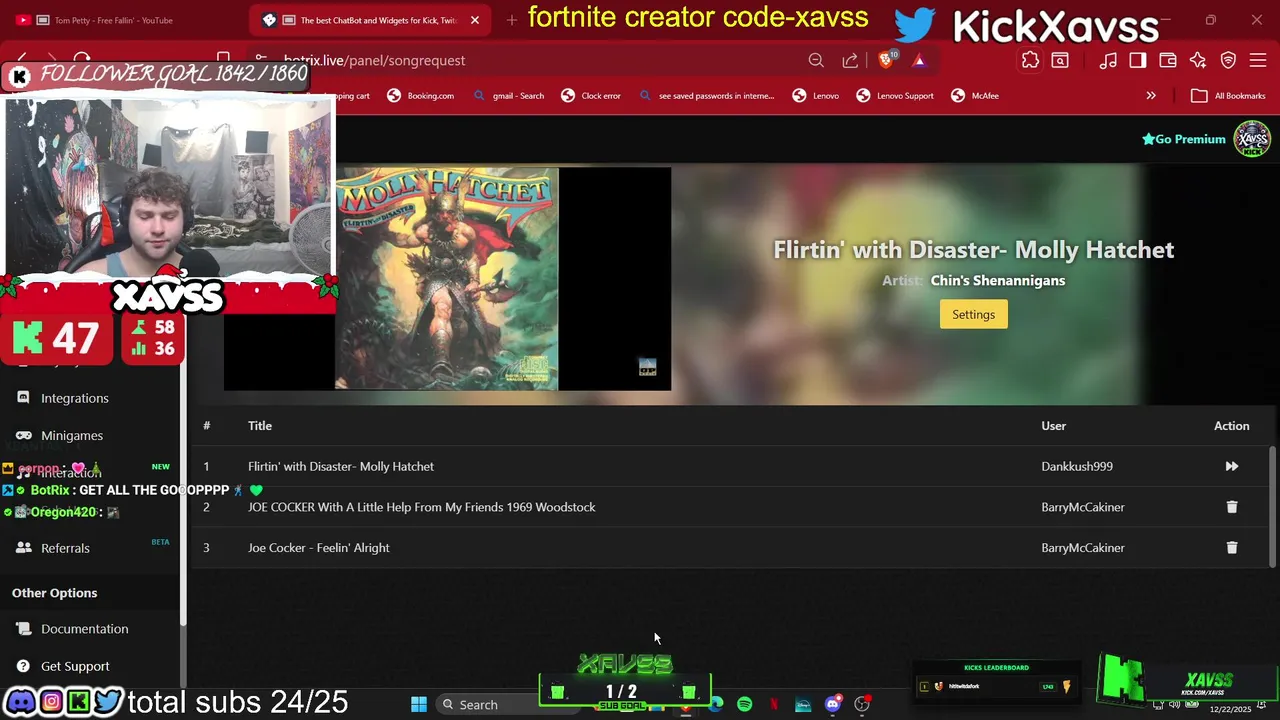Screen dimensions: 1280x720
Task: Select the Flirtin' with Disaster queue row title
Action: (341, 466)
